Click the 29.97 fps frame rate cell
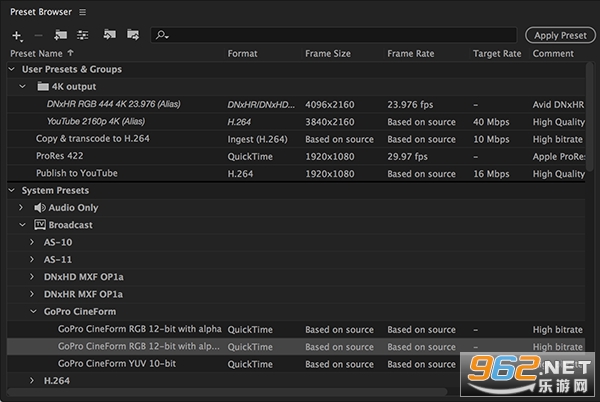600x402 pixels. (x=408, y=156)
